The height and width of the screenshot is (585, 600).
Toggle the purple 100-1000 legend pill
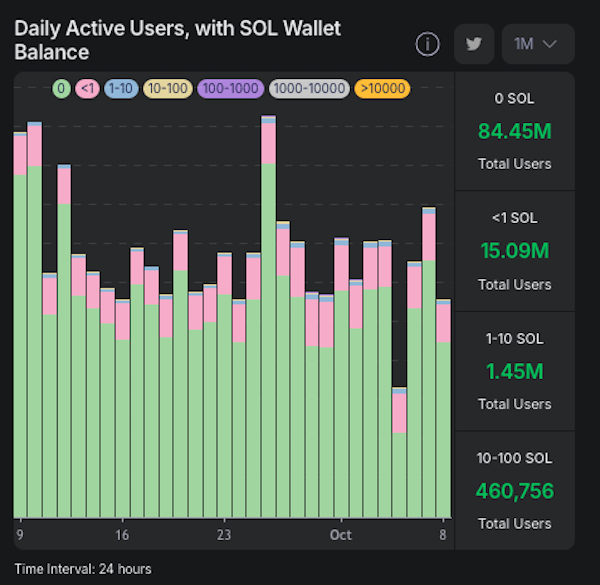coord(230,89)
